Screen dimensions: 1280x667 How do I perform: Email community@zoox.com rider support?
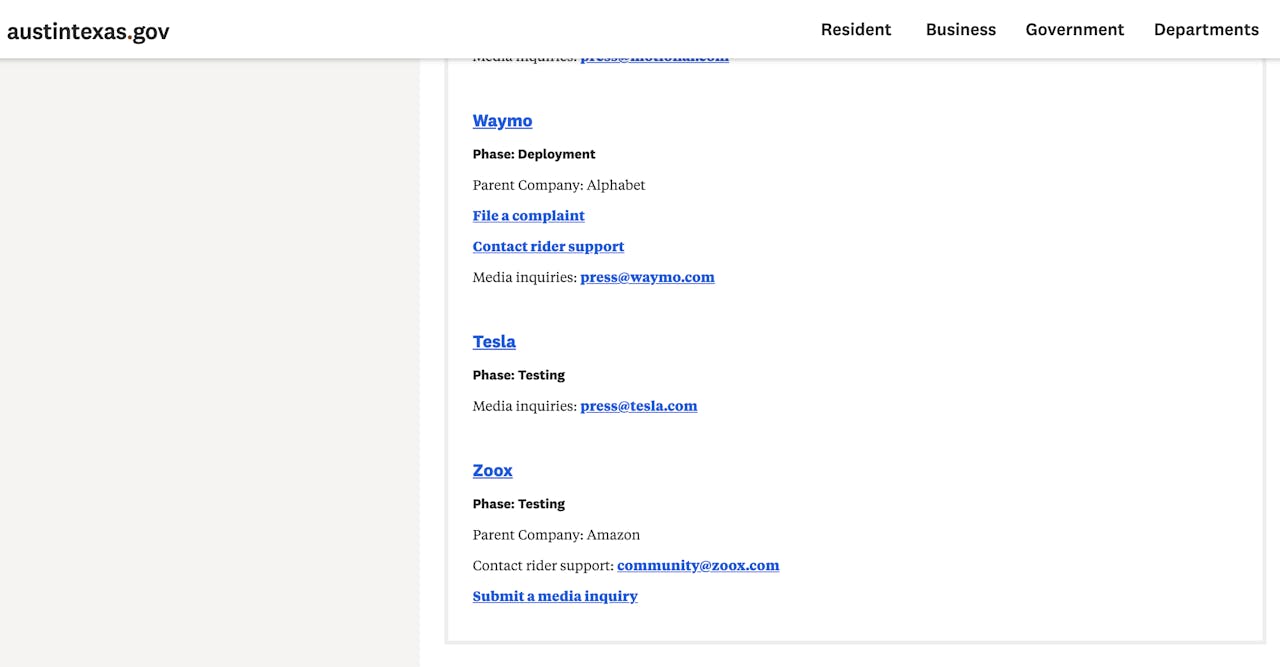(698, 565)
